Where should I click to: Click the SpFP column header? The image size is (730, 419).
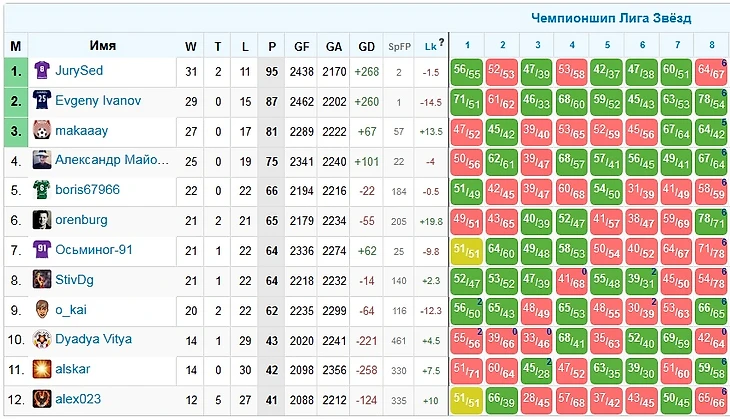click(399, 46)
